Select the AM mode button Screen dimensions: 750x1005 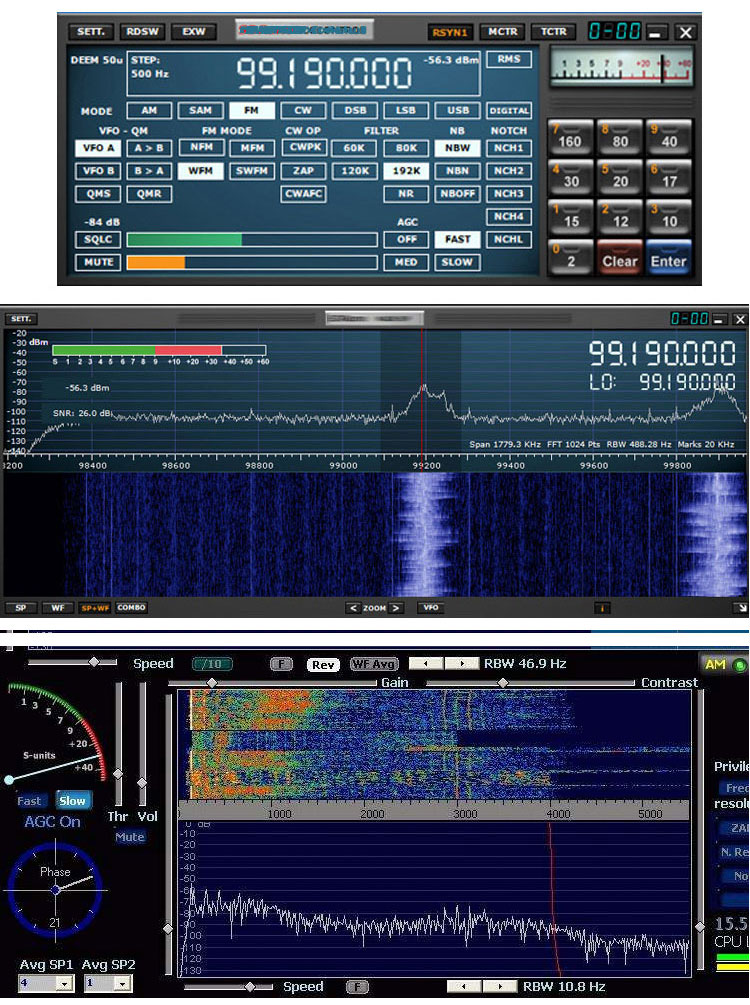tap(149, 111)
